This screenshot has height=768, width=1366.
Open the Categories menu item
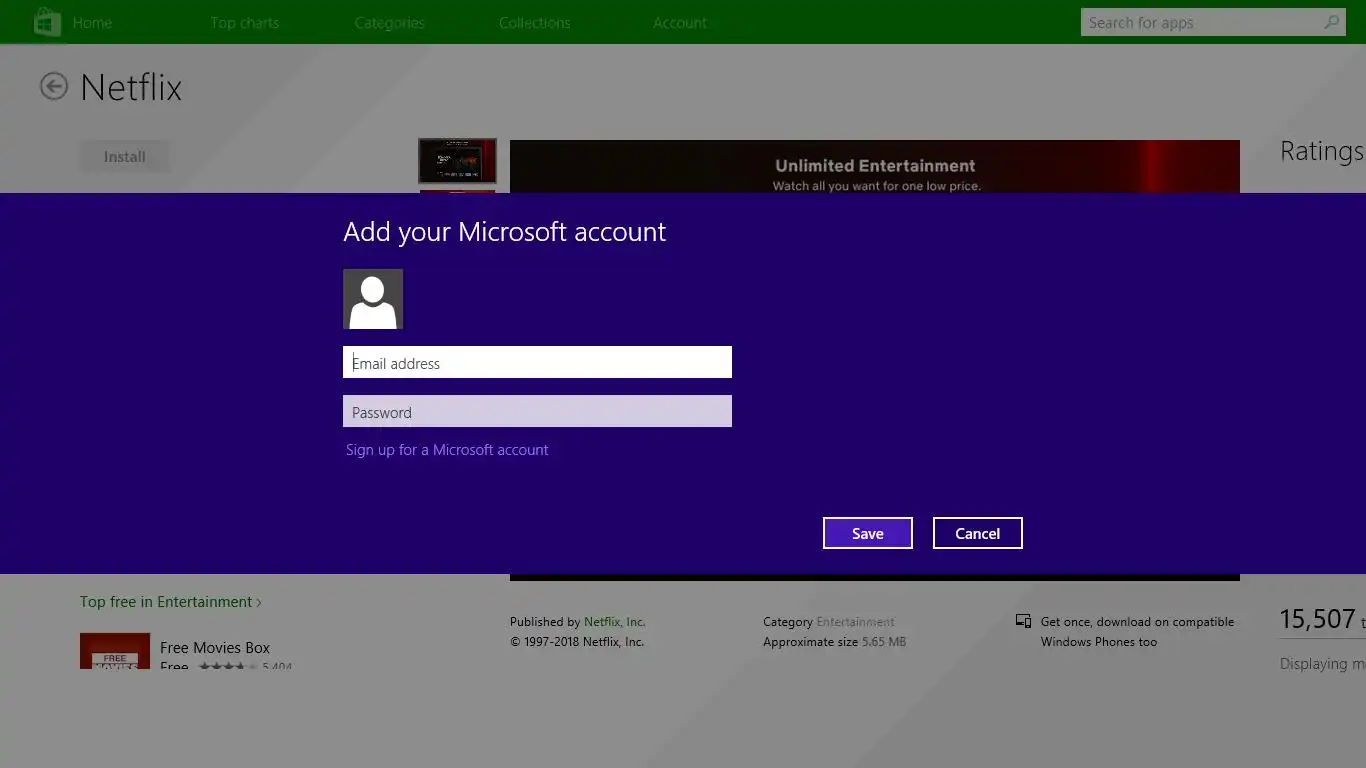click(x=390, y=22)
